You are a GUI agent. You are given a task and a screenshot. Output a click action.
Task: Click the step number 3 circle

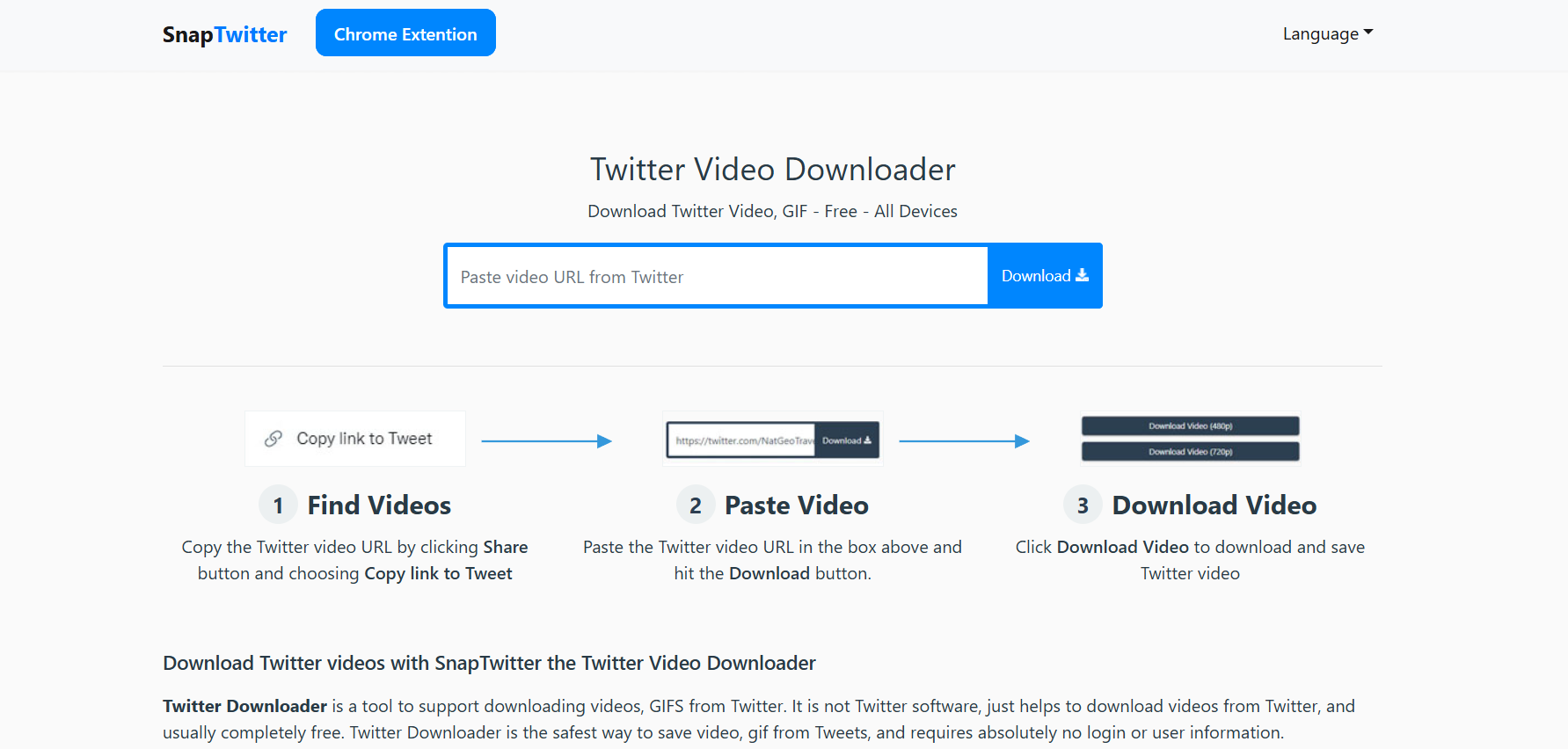click(1083, 505)
